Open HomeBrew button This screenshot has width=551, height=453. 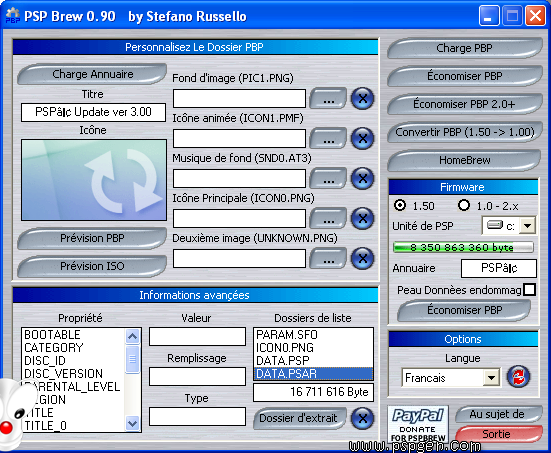[464, 160]
